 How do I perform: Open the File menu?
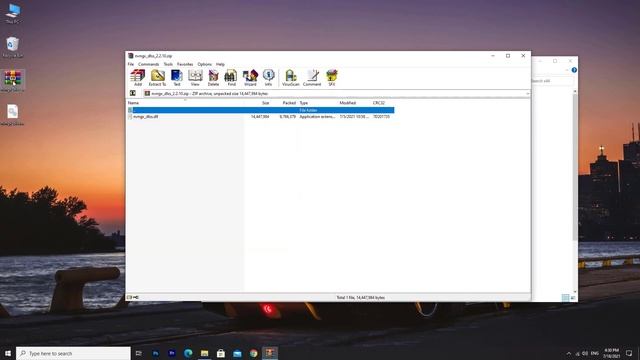[x=131, y=64]
